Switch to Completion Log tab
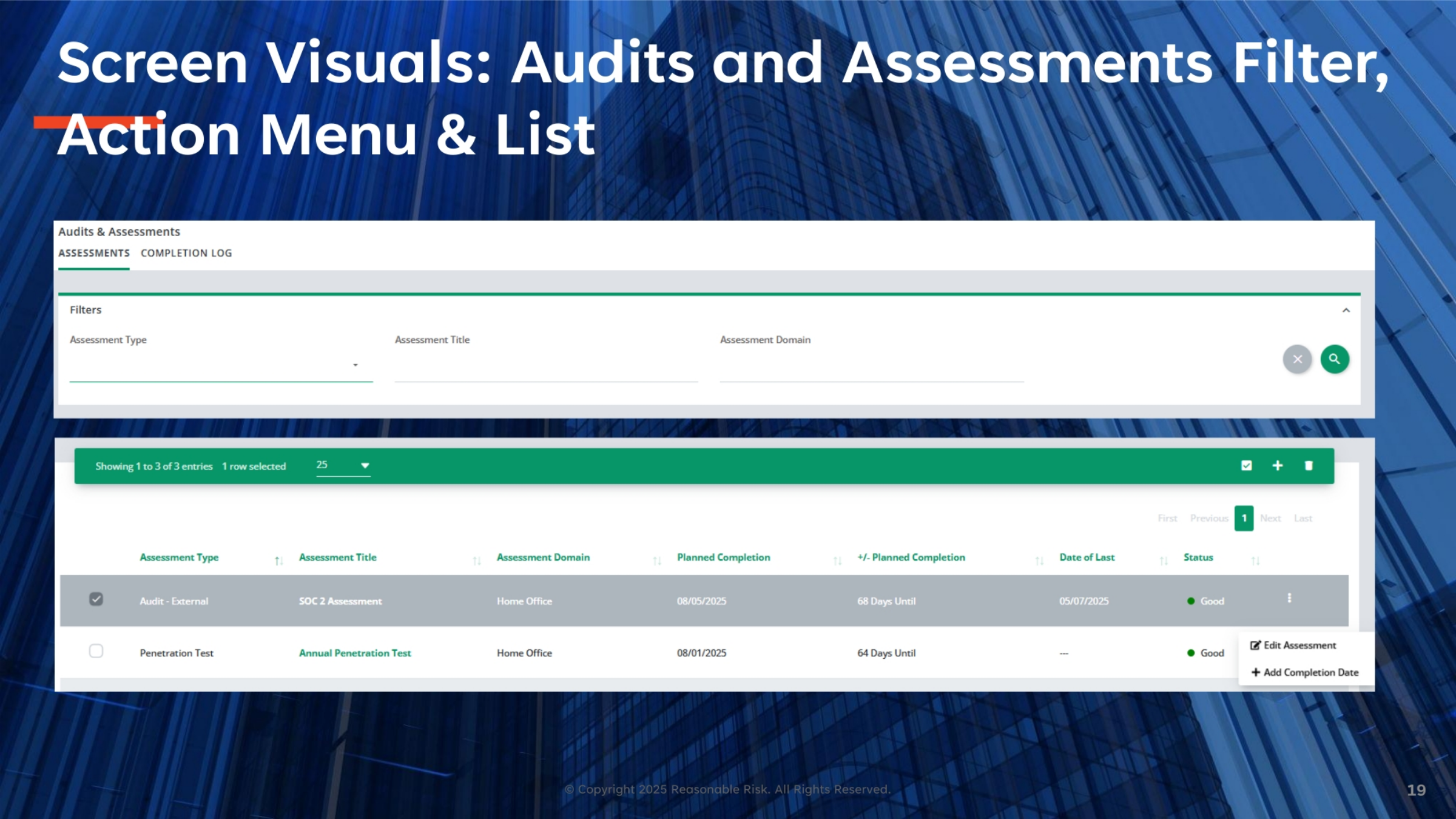1456x819 pixels. coord(186,253)
